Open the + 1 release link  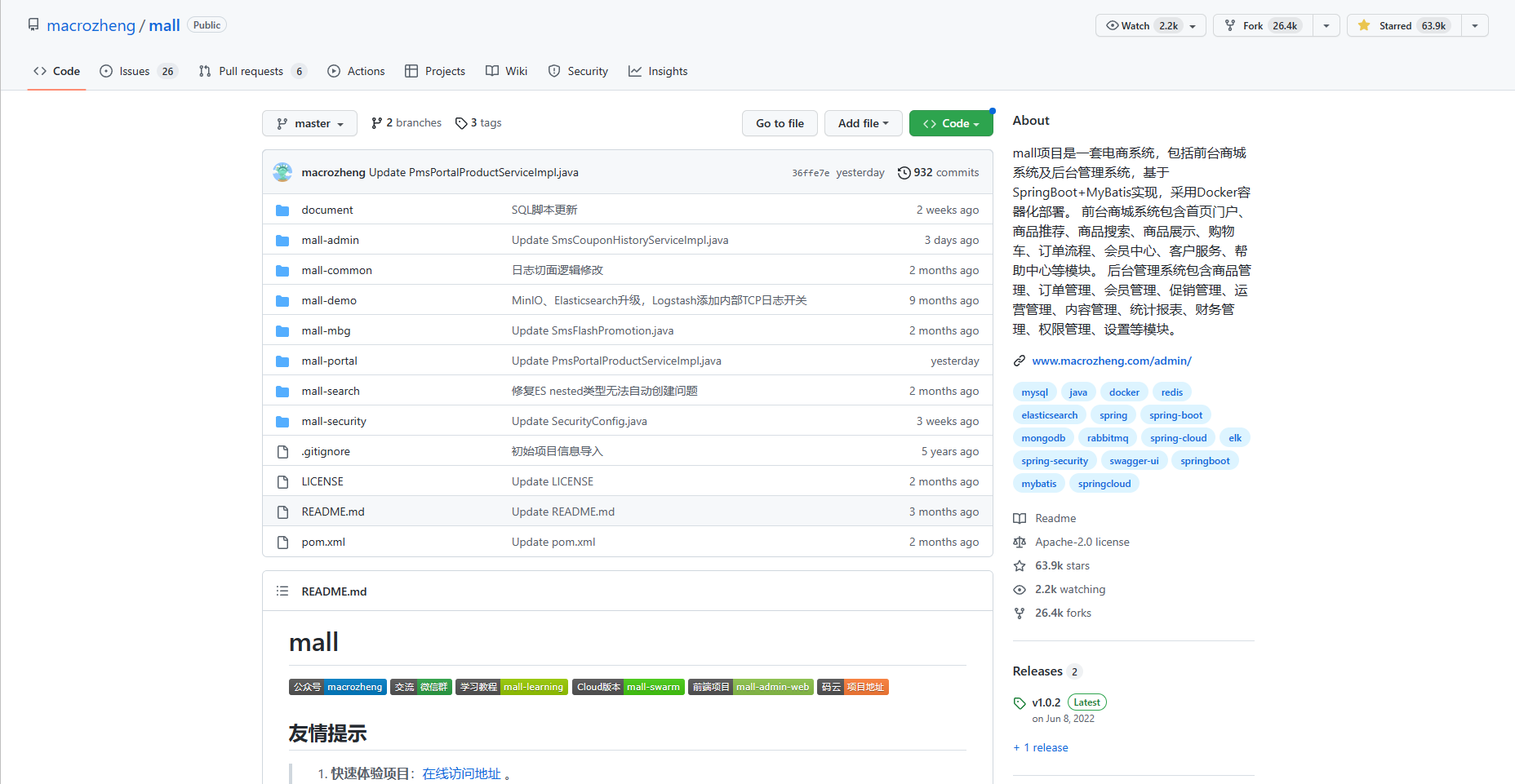click(x=1041, y=747)
